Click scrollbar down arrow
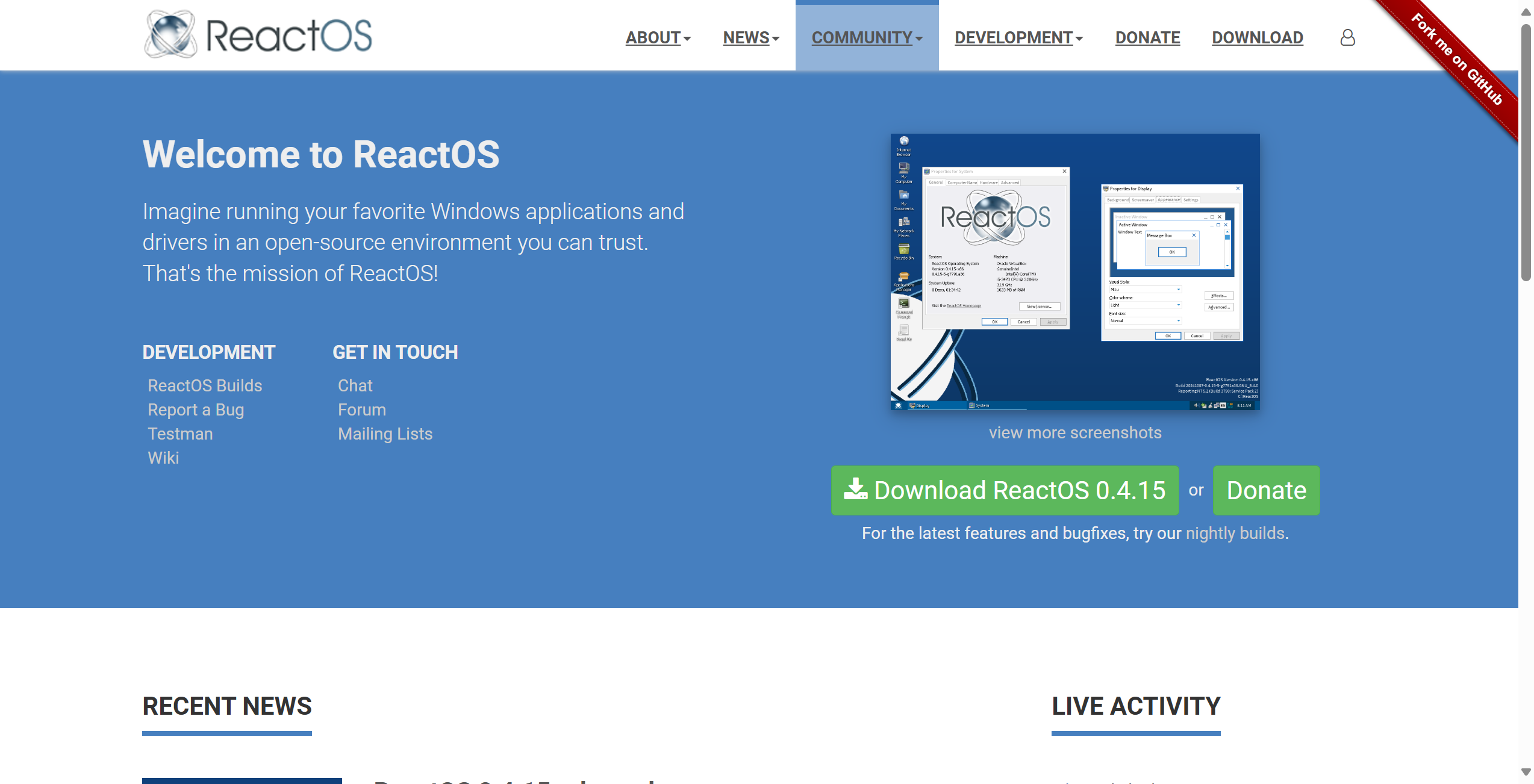This screenshot has height=784, width=1534. pos(1526,772)
